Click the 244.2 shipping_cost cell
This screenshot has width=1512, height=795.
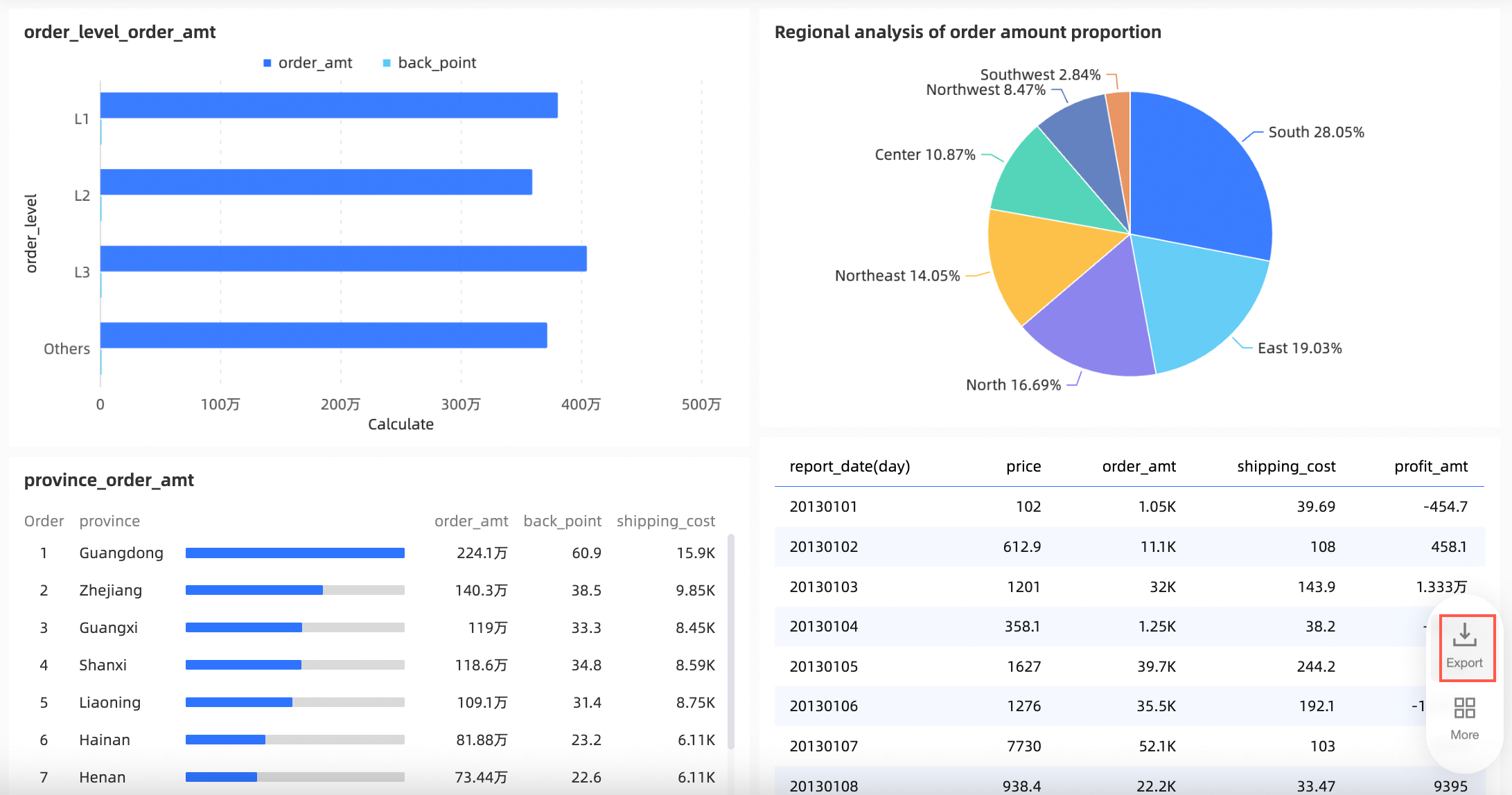(x=1316, y=666)
